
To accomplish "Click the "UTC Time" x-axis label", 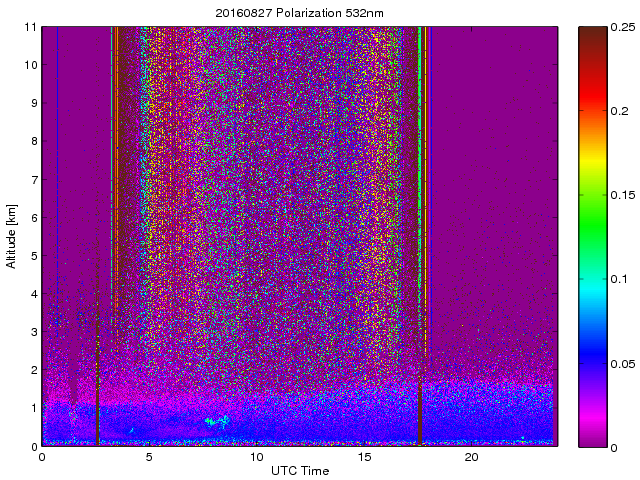I will click(299, 470).
